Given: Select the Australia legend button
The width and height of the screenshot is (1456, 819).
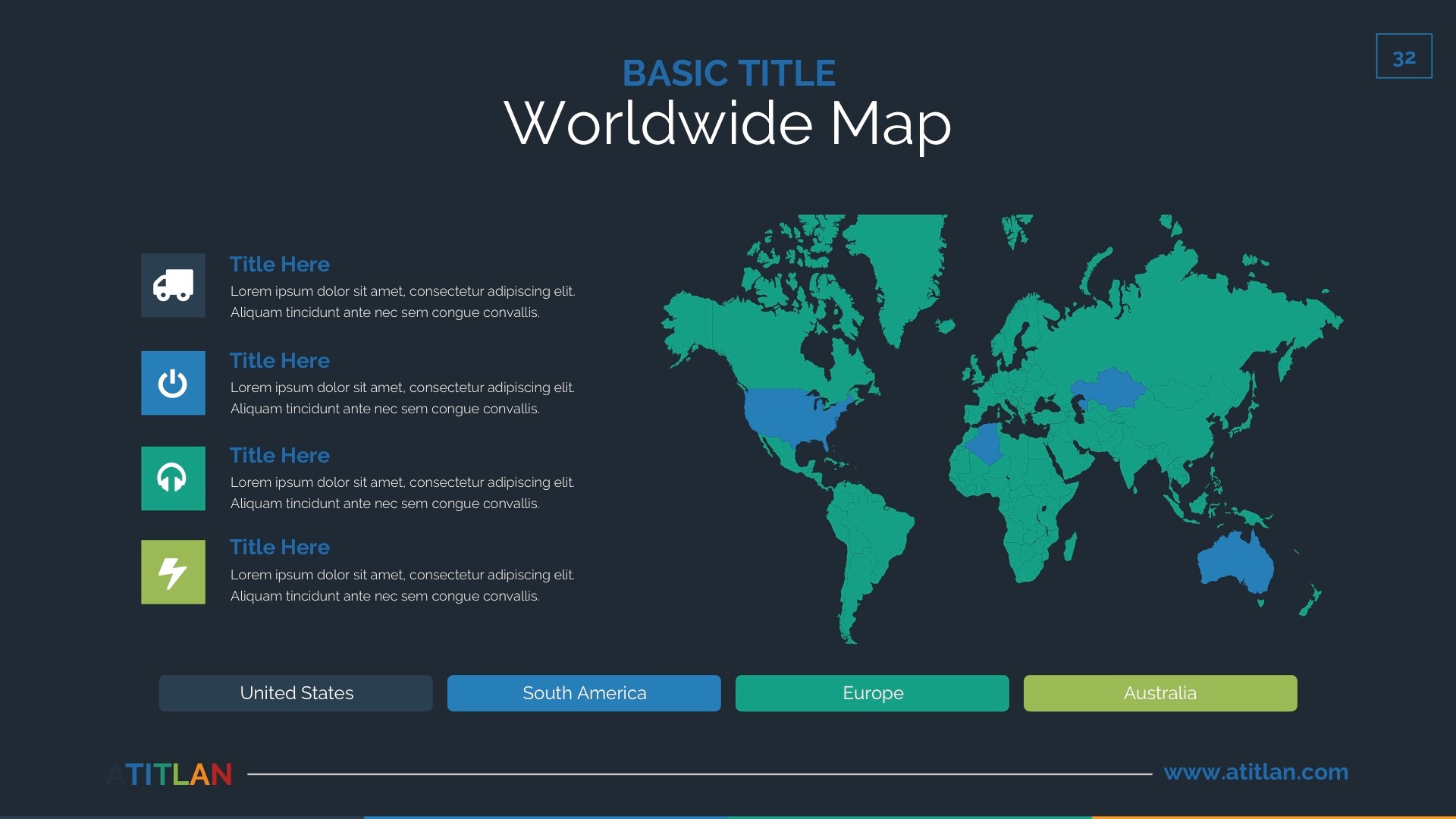Looking at the screenshot, I should click(x=1160, y=693).
